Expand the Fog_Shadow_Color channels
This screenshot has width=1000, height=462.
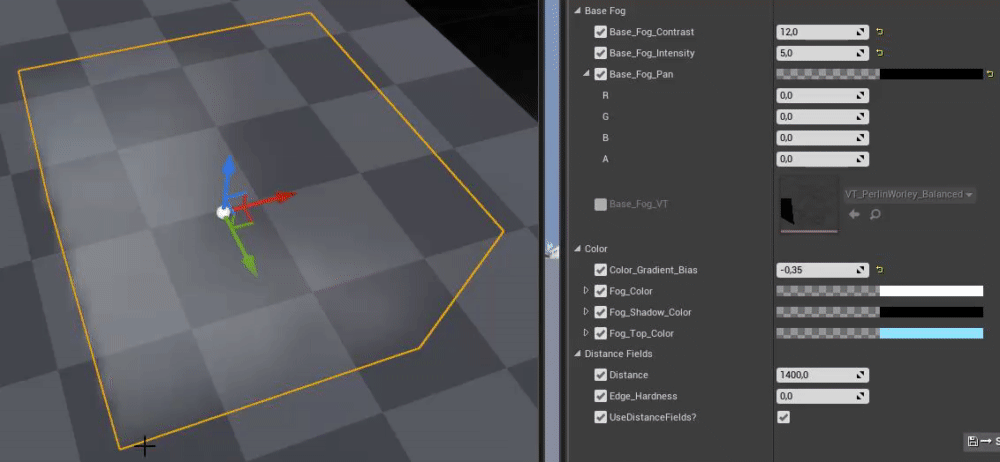coord(586,312)
